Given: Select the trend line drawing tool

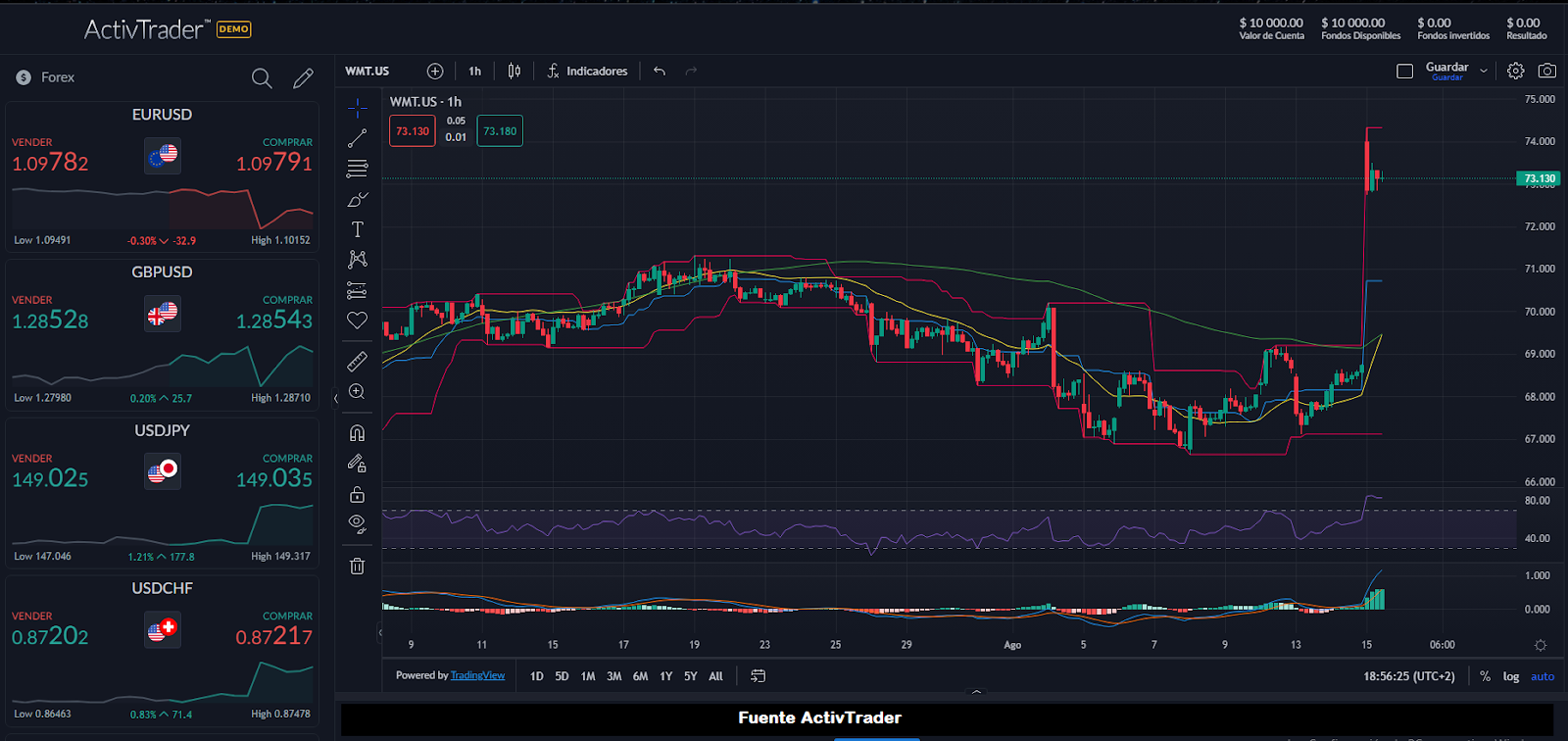Looking at the screenshot, I should pos(357,138).
